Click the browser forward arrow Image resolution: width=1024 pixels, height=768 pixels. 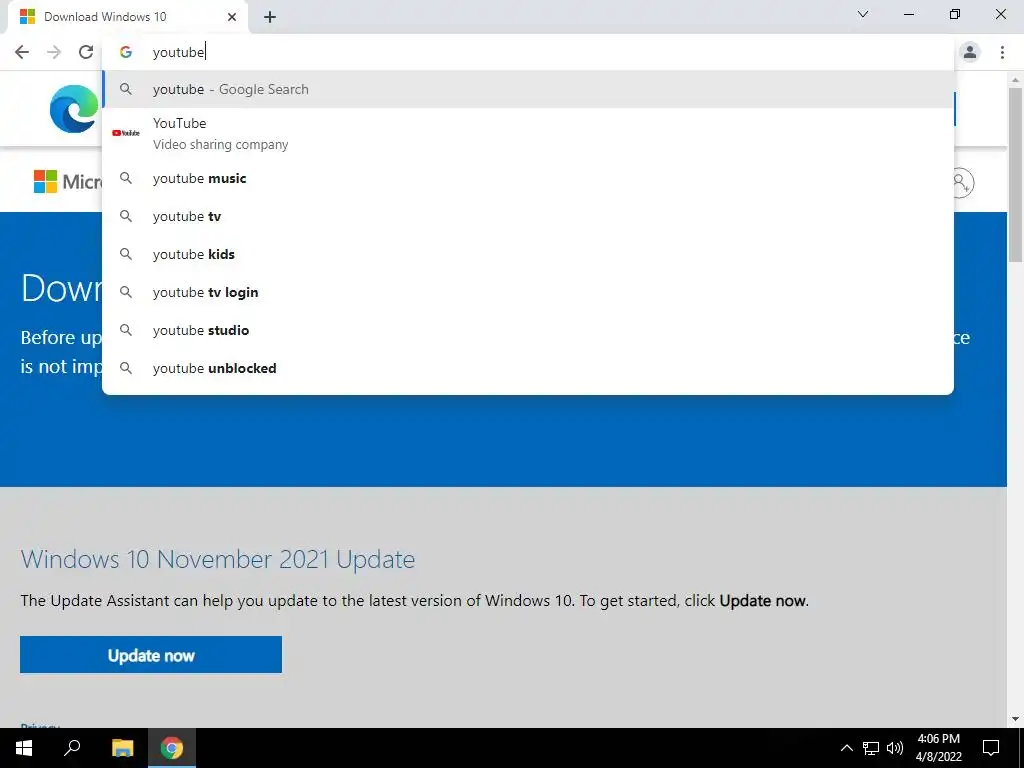tap(54, 52)
